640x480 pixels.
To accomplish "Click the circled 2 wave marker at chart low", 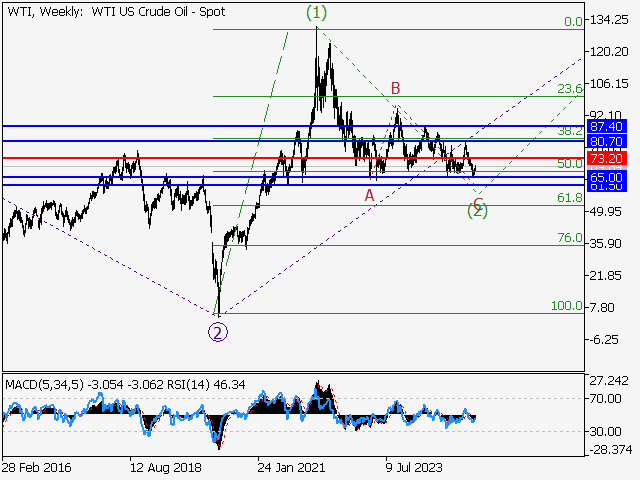I will [x=217, y=332].
